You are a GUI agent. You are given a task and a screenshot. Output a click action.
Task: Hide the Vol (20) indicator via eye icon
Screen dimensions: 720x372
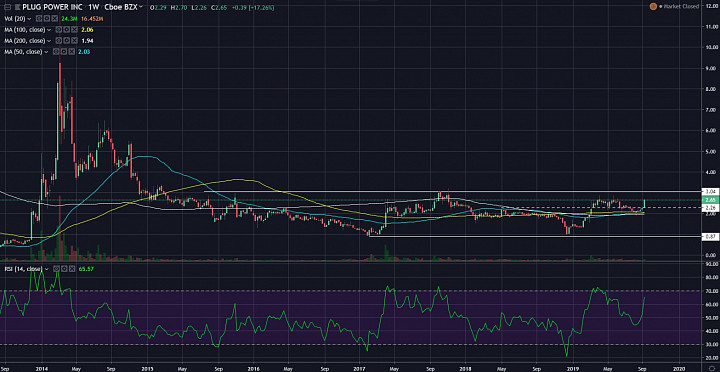[39, 18]
